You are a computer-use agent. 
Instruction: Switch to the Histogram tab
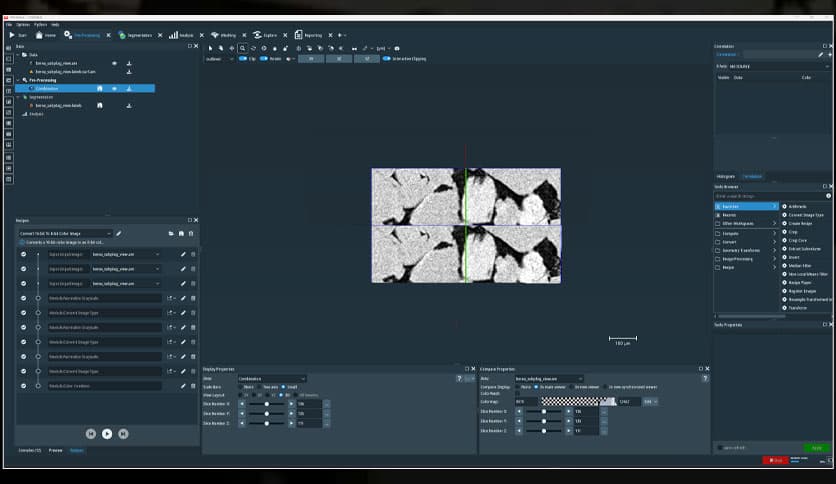point(726,176)
